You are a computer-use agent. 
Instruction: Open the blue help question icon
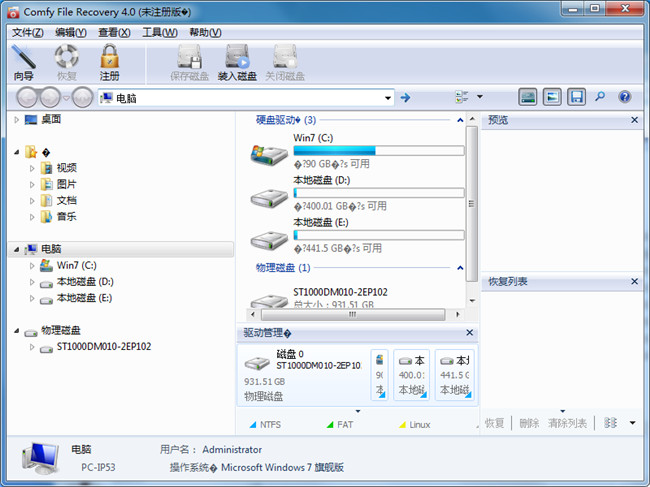pyautogui.click(x=625, y=97)
